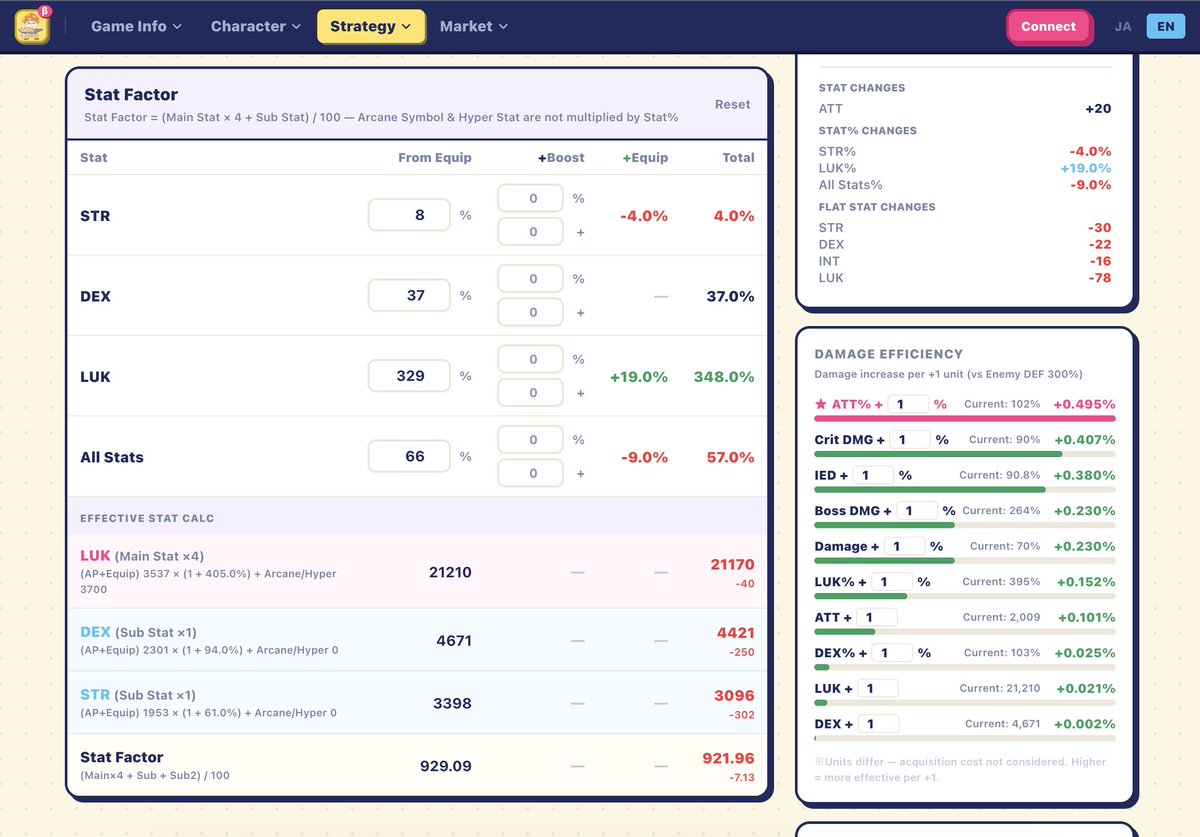
Task: Edit ATT flat efficiency unit field
Action: click(x=877, y=618)
